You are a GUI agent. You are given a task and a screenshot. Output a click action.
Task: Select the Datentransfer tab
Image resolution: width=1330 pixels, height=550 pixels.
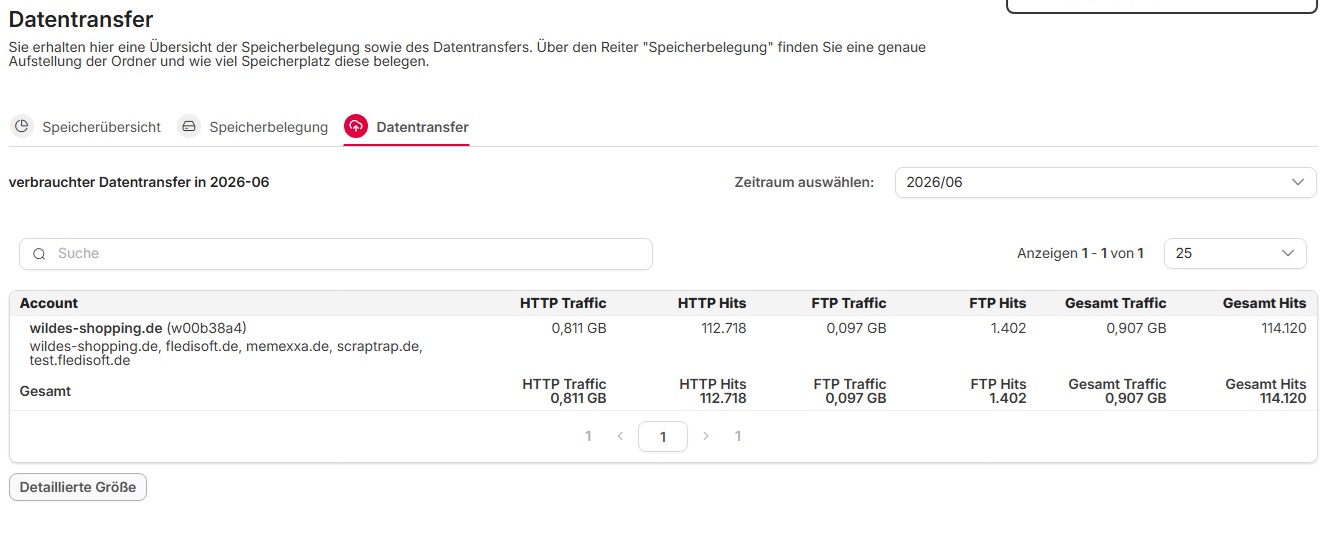click(x=407, y=127)
